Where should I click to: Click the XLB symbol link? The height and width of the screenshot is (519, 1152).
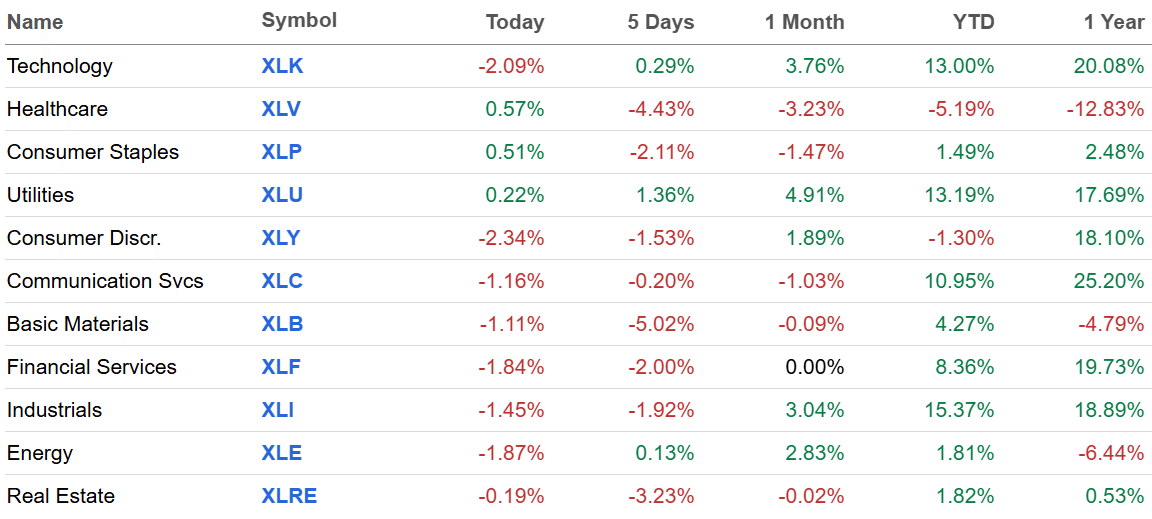click(282, 325)
